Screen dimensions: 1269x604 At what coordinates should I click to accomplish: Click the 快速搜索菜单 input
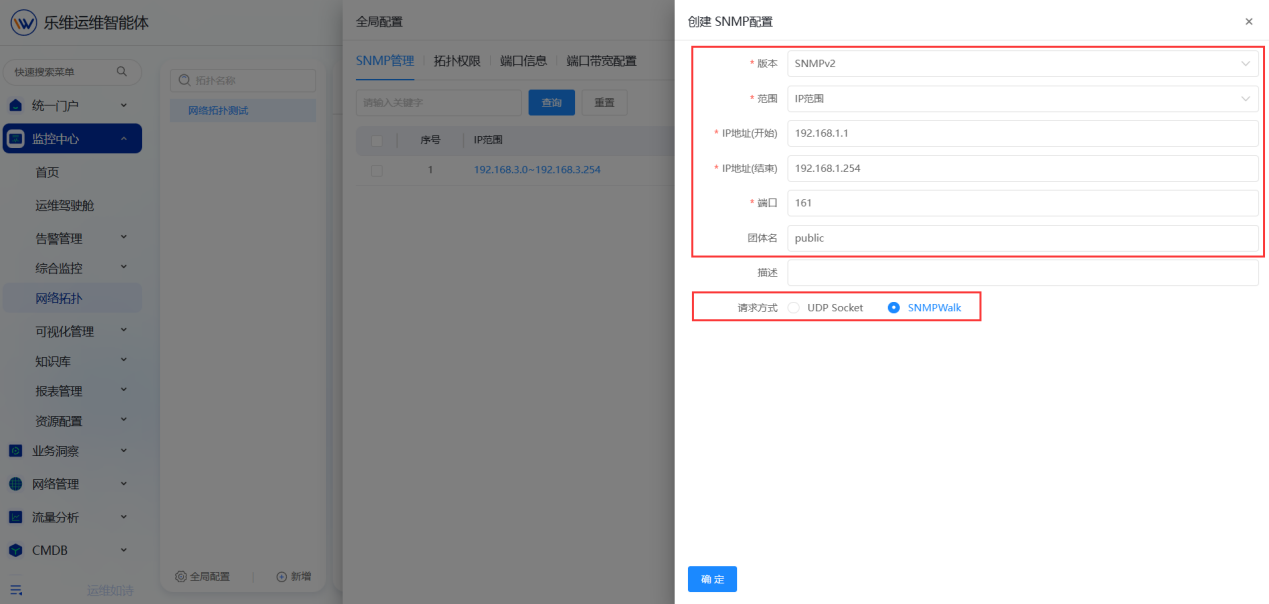[x=72, y=72]
